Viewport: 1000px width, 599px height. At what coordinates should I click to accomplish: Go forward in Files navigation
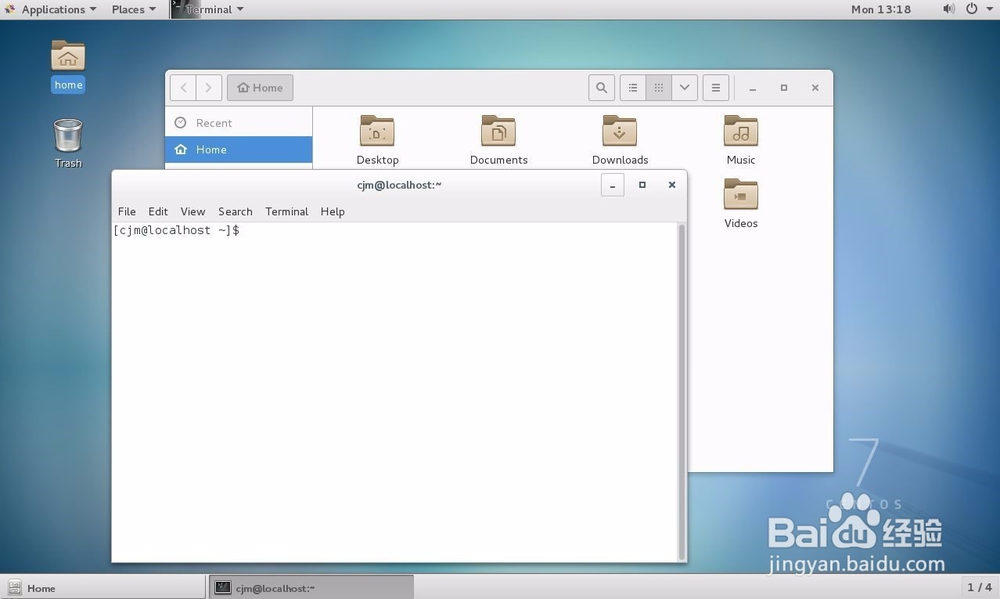click(x=209, y=87)
